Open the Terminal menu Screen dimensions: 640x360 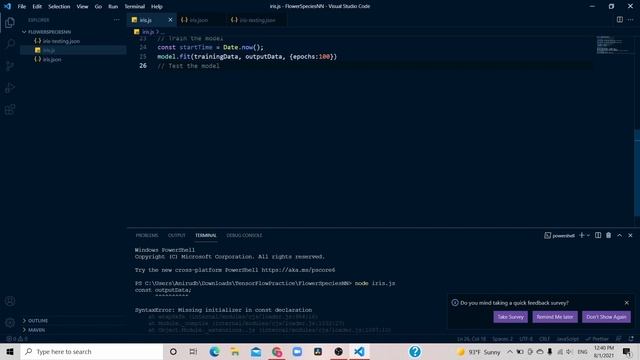tap(135, 7)
